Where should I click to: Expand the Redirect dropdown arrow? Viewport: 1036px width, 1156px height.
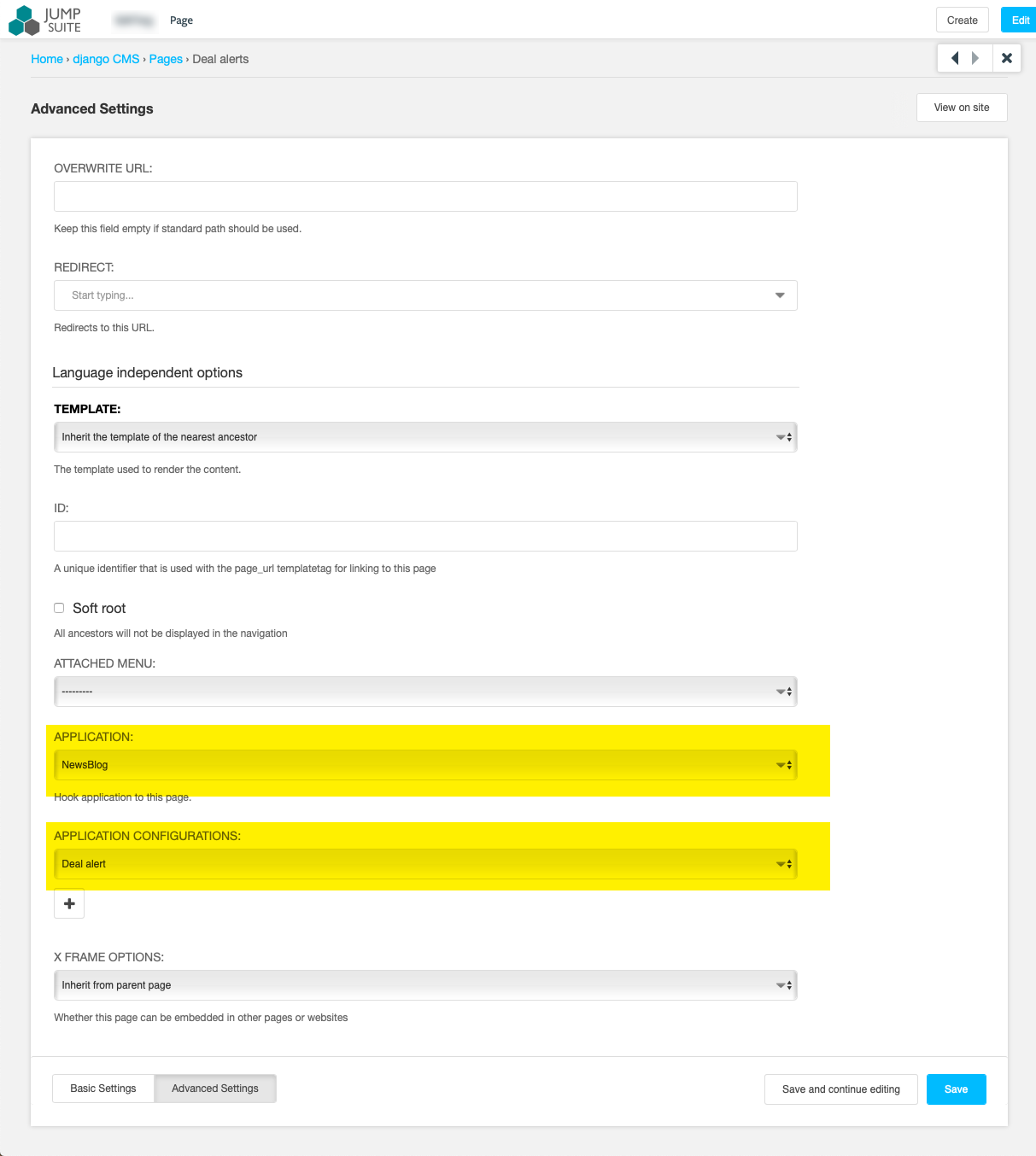tap(779, 295)
